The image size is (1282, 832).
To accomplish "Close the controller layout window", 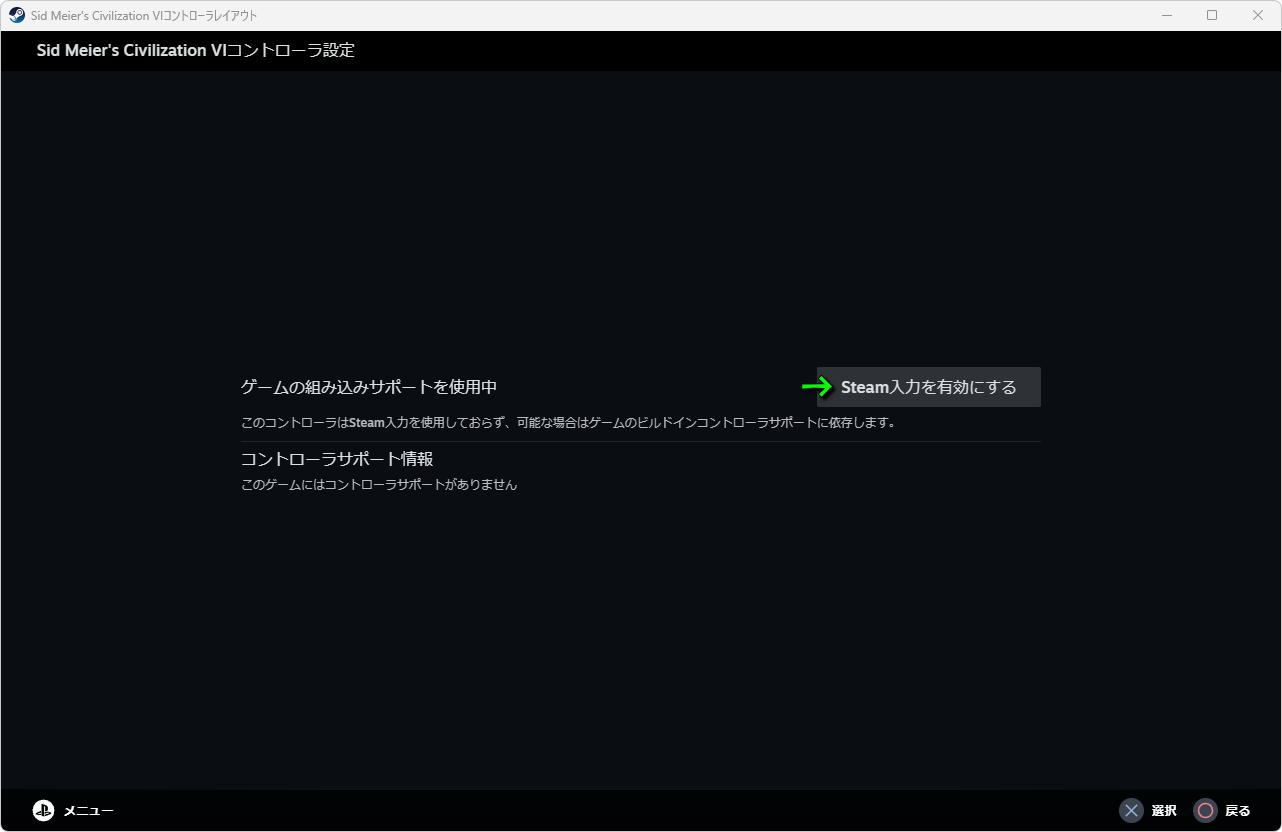I will coord(1258,16).
